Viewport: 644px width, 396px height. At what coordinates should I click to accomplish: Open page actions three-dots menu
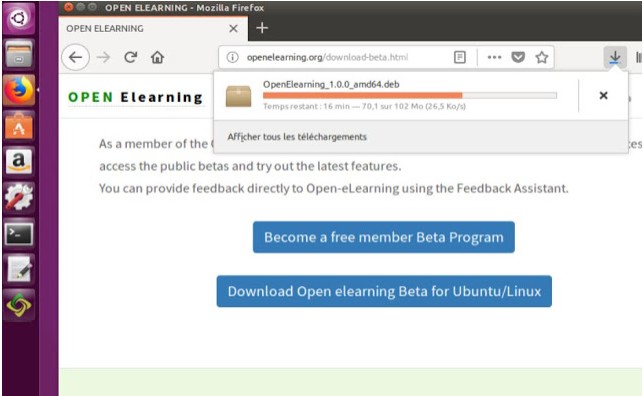tap(494, 57)
